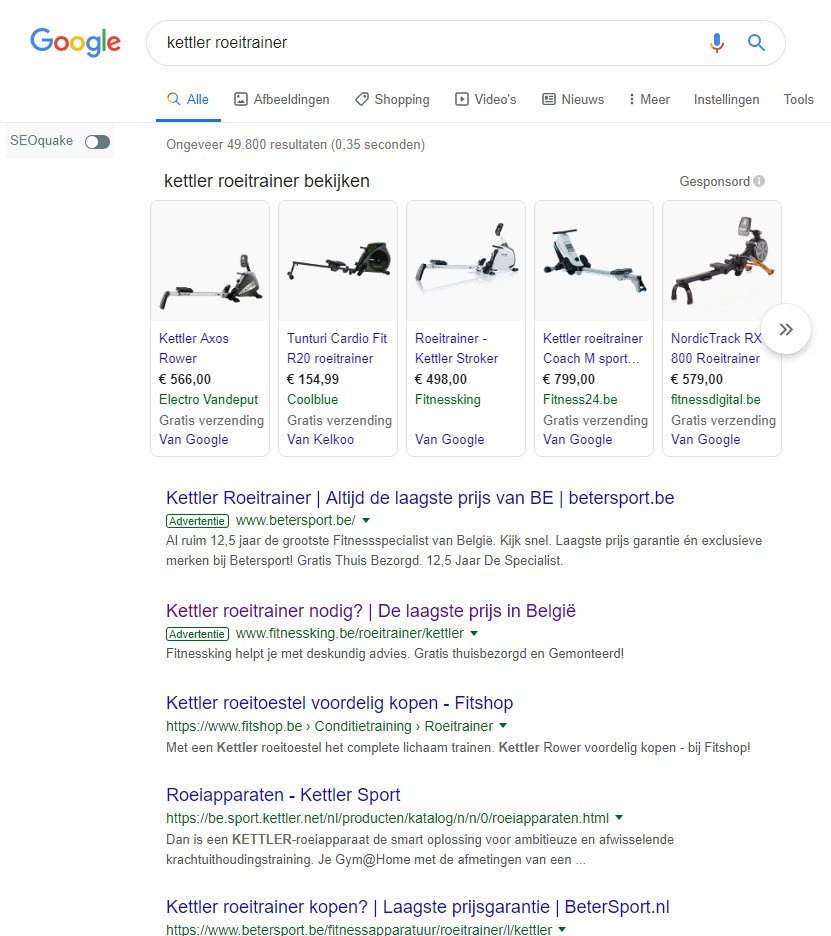Click the Coolblue seller name

tap(312, 399)
